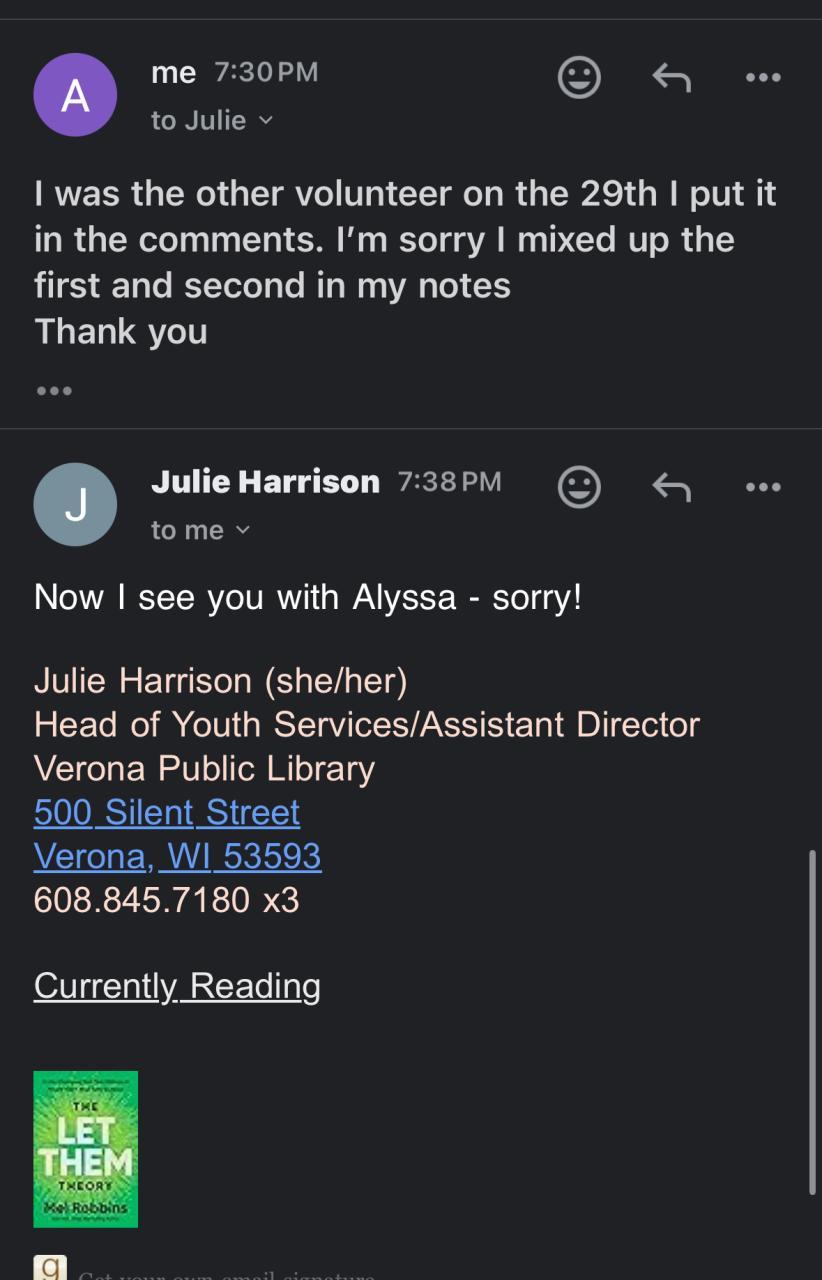Tap the phone number 608.845.7180 x3
Screen dimensions: 822x1280
pos(167,900)
